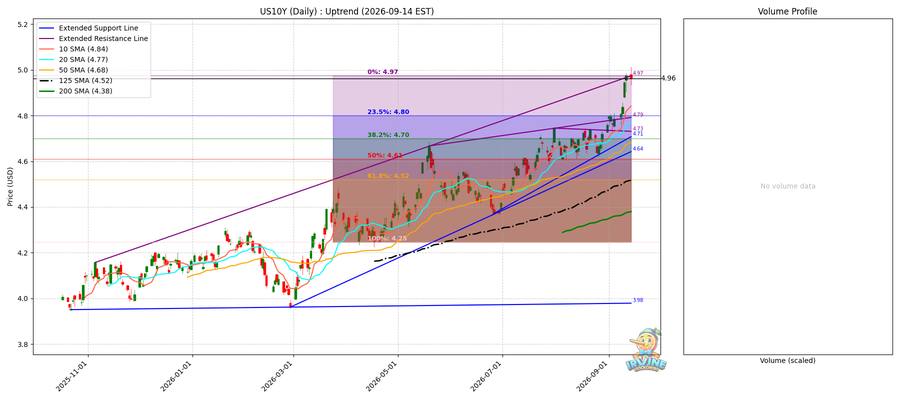Click the 2026-03-01 date axis label
This screenshot has width=900, height=400.
pyautogui.click(x=281, y=376)
